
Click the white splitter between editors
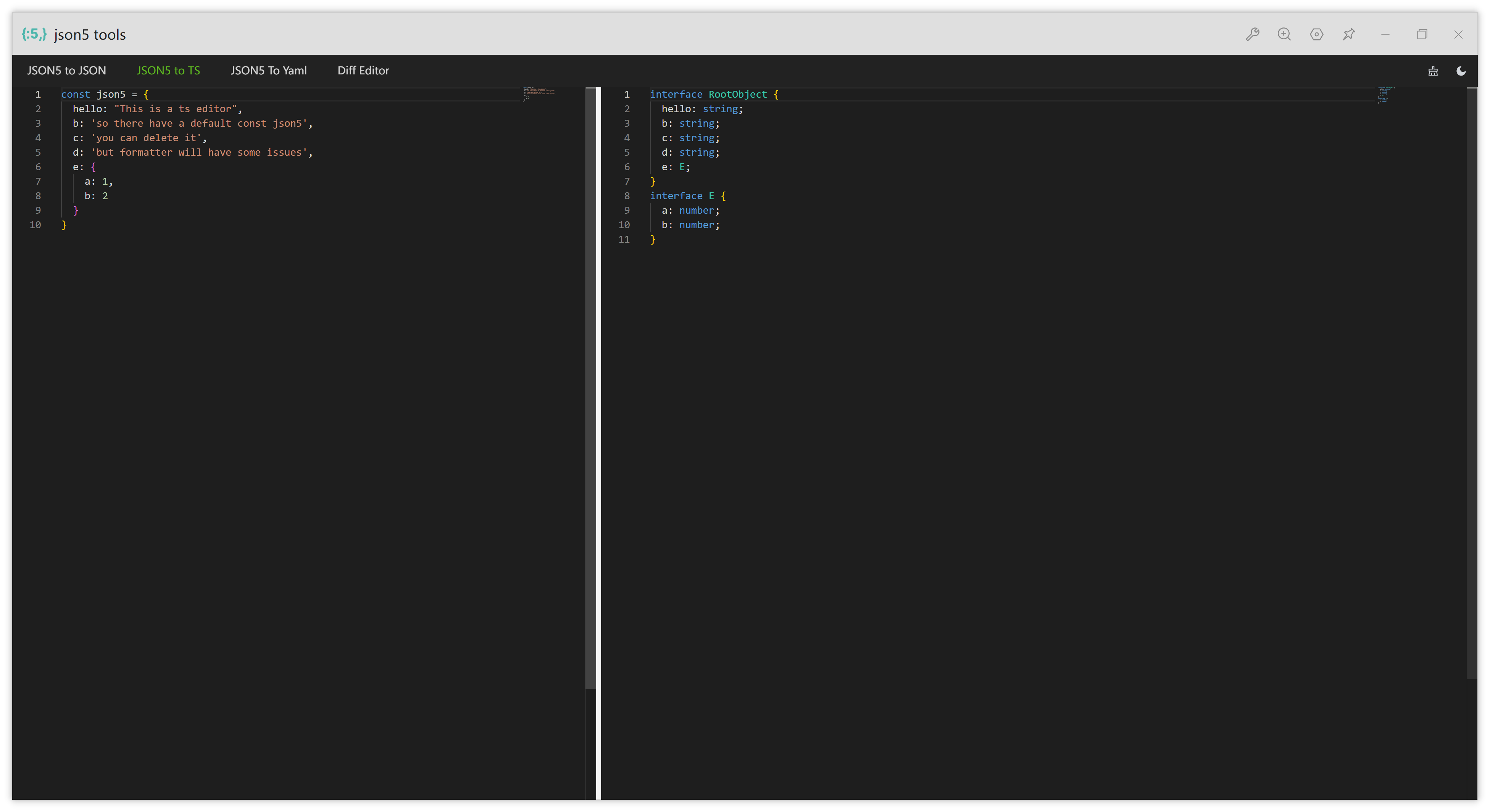[599, 444]
